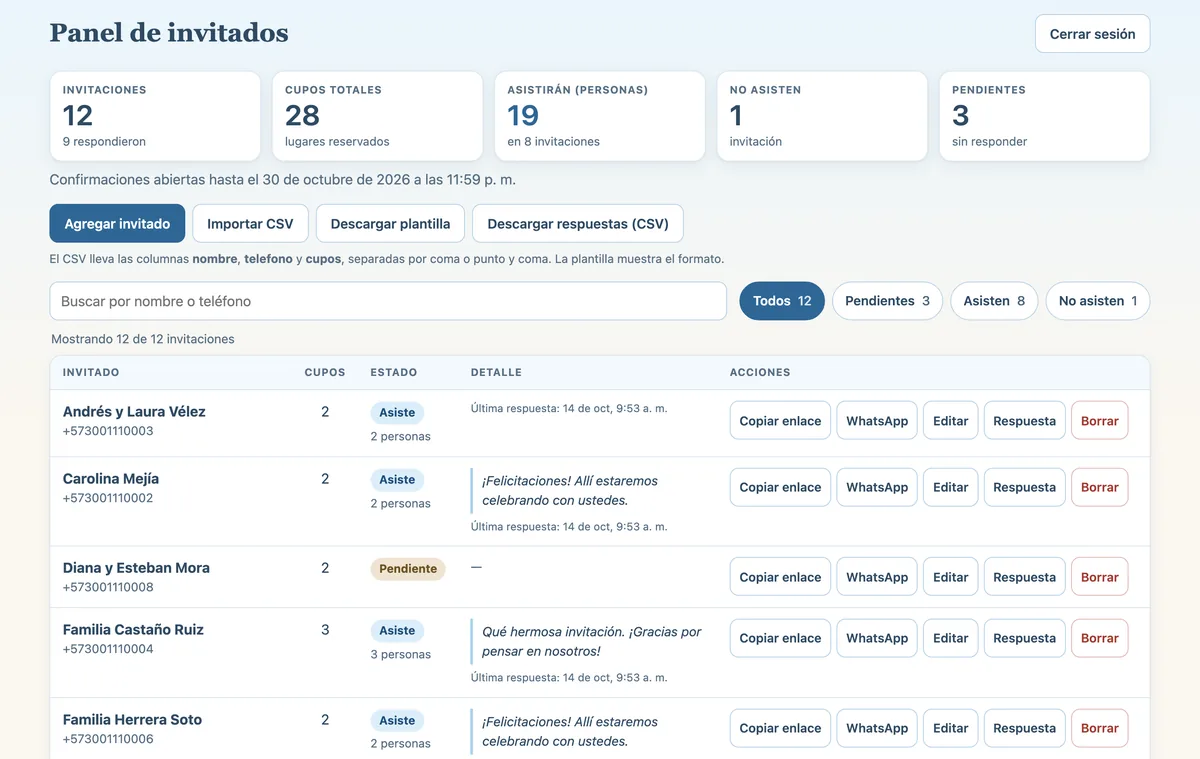
Task: Click Agregar invitado button
Action: 117,224
